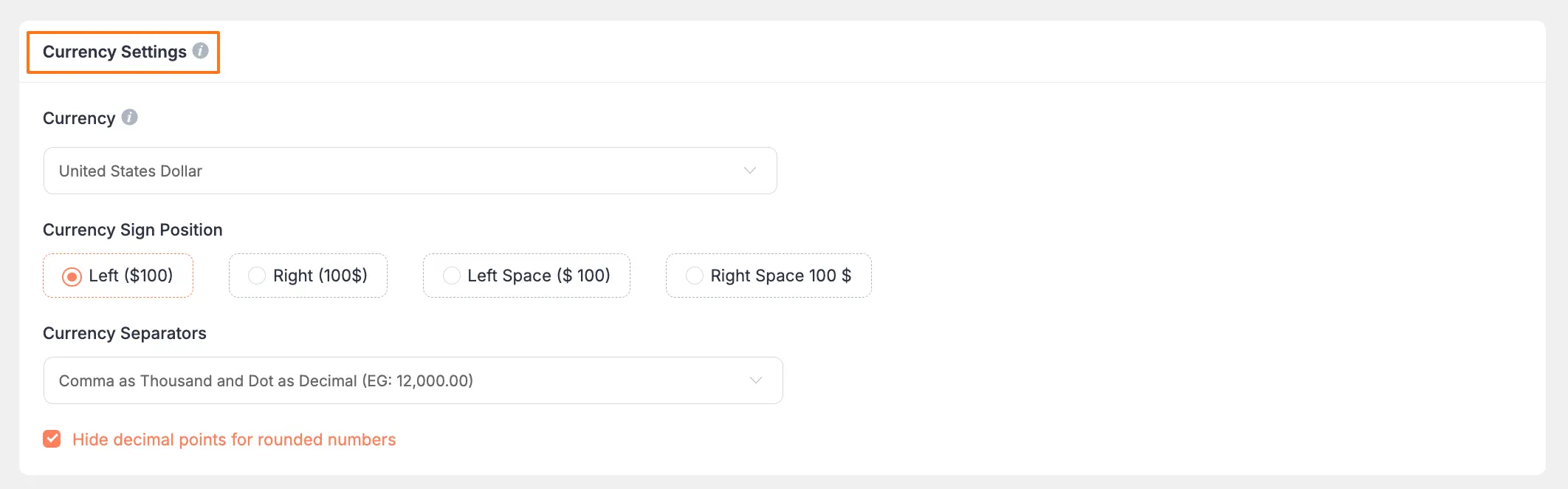Select Right Space 100 $ option
This screenshot has height=489, width=1568.
[768, 276]
